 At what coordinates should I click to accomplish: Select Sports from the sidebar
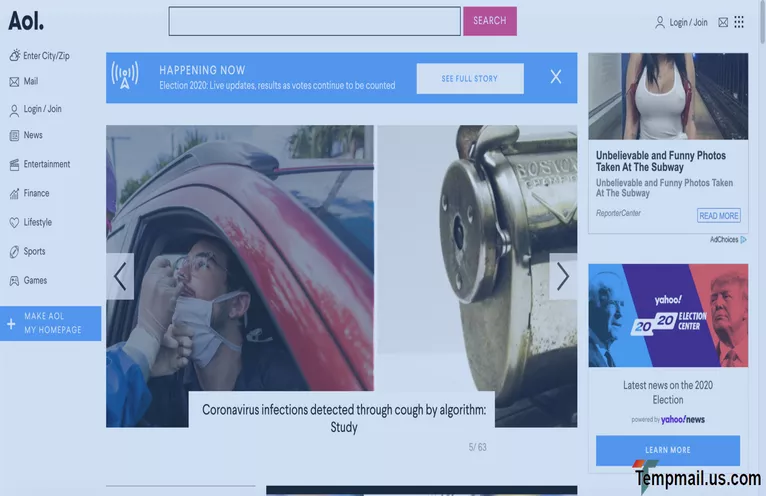[x=34, y=251]
